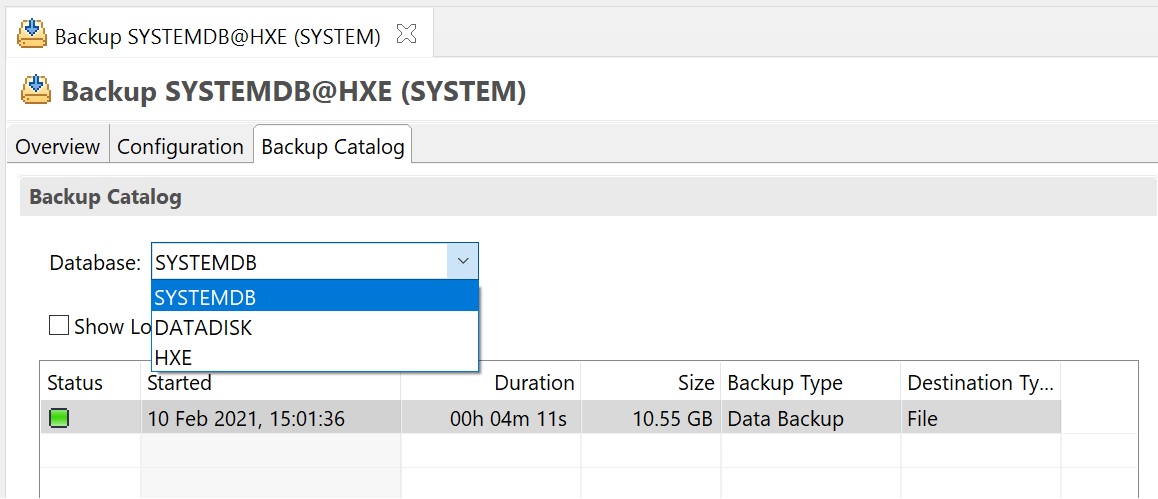Sort by the Status column header
The width and height of the screenshot is (1158, 499).
click(x=75, y=383)
